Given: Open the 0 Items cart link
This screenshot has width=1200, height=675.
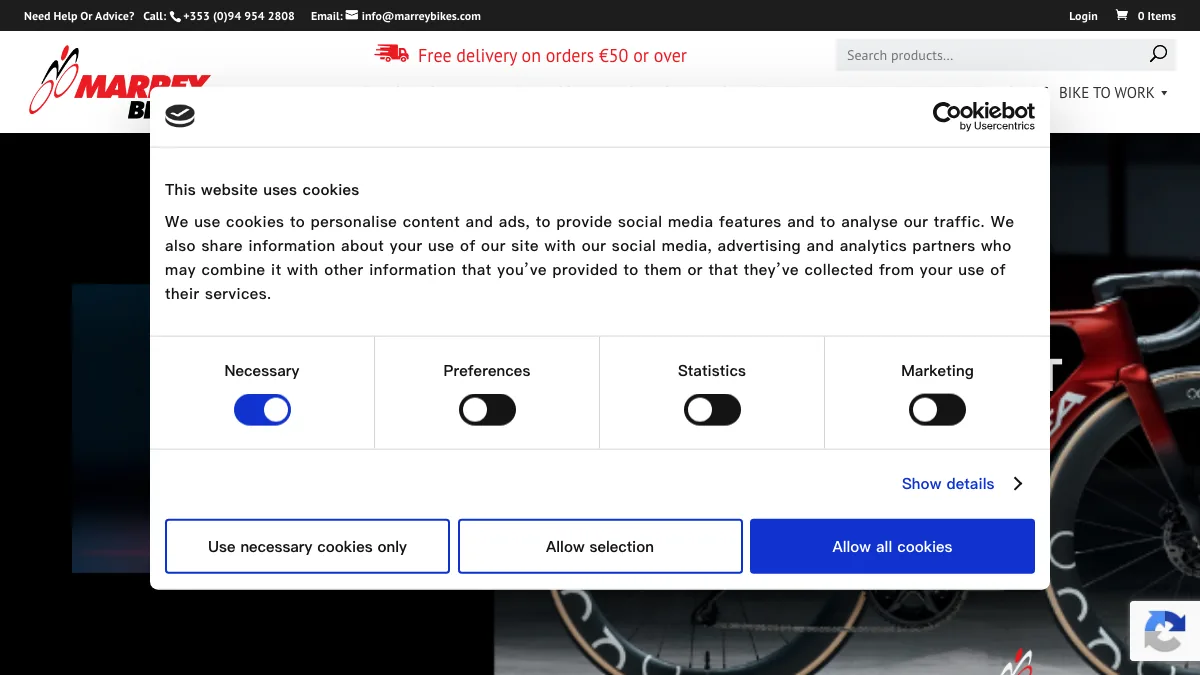Looking at the screenshot, I should click(1146, 16).
